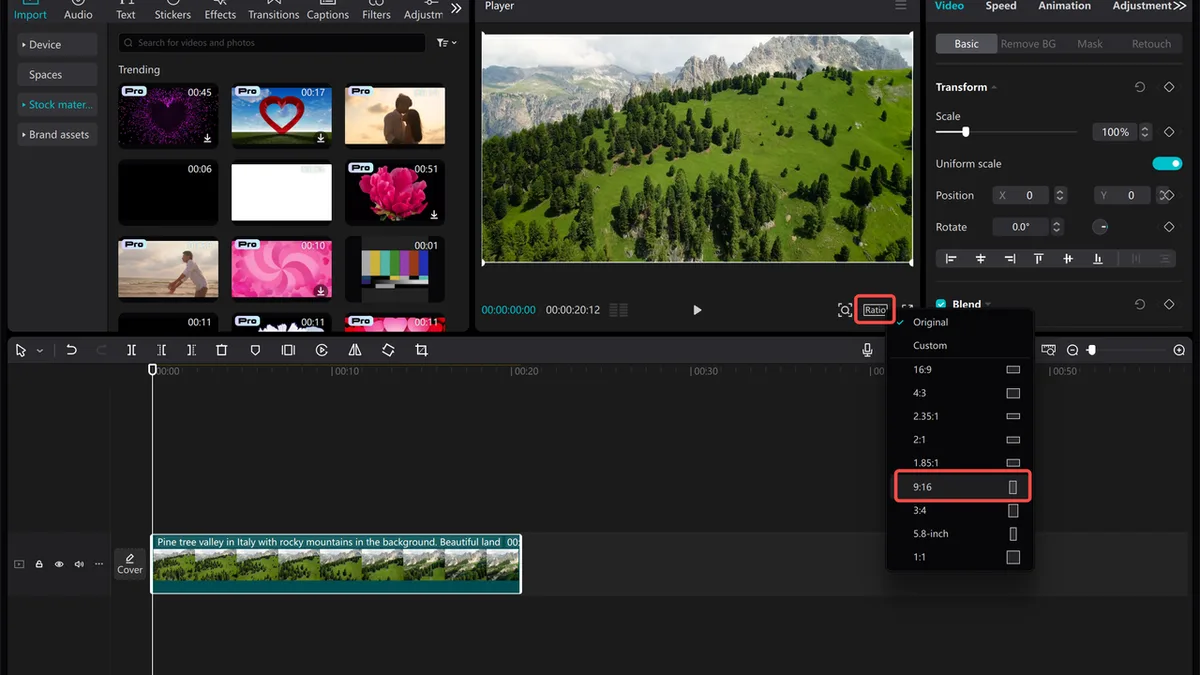Reset the Blend settings
The image size is (1200, 675).
[x=1140, y=304]
